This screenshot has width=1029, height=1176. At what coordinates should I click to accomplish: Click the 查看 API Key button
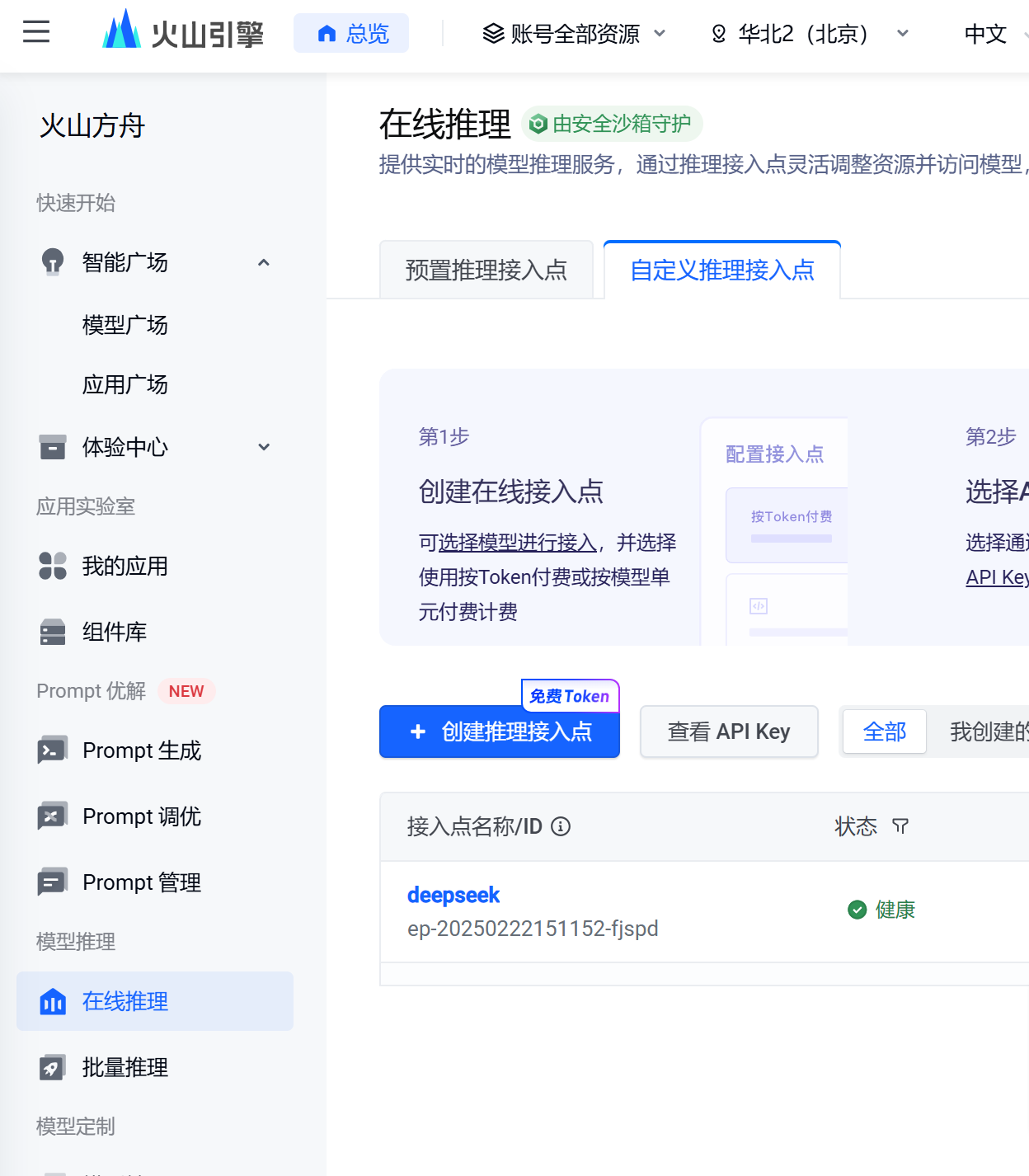point(729,731)
